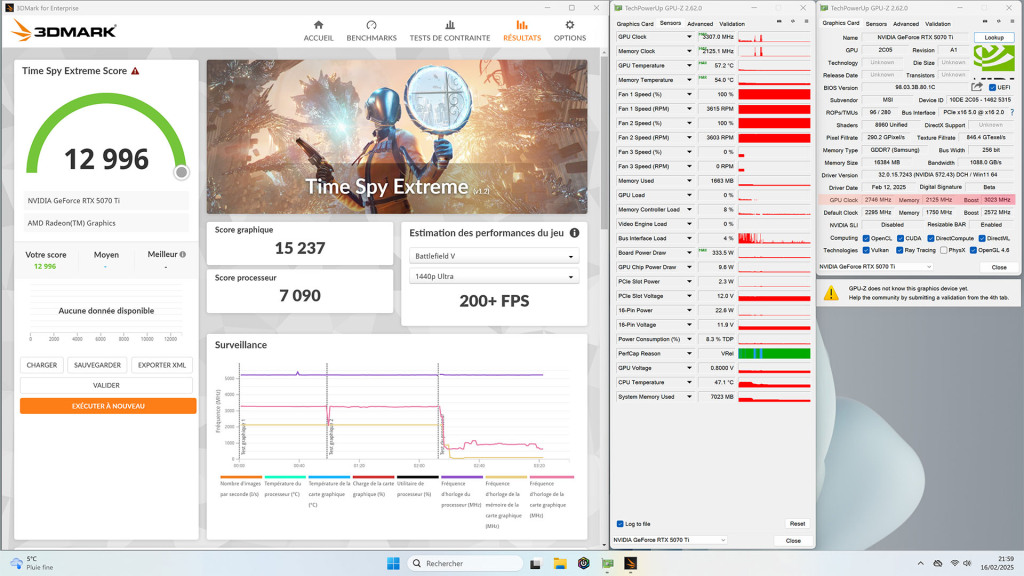This screenshot has height=576, width=1024.
Task: Open BENCHMARKS tab in 3DMark
Action: 372,31
